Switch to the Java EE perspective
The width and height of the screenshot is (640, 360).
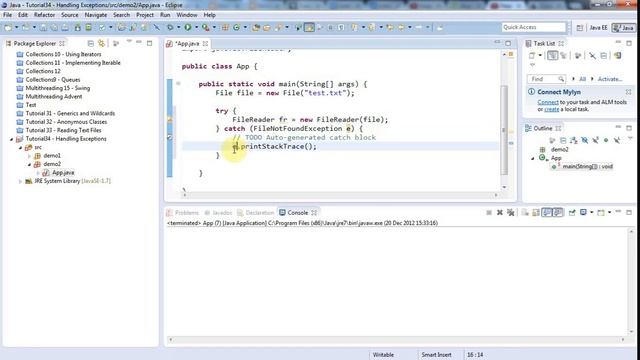598,28
